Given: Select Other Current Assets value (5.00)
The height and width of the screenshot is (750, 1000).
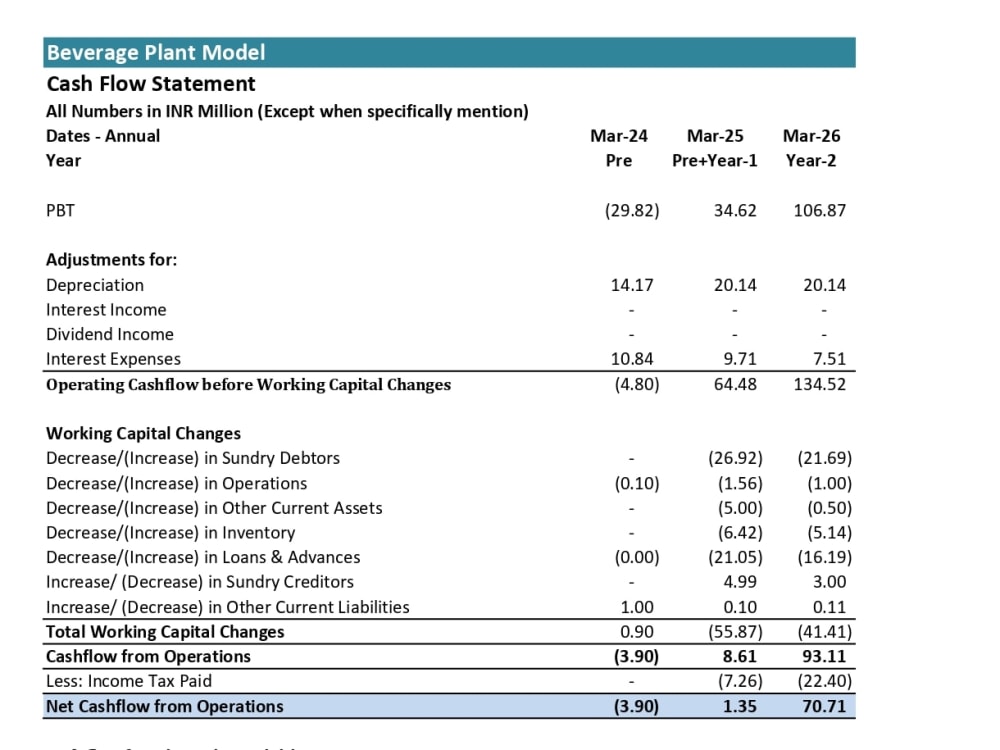Looking at the screenshot, I should click(x=740, y=508).
